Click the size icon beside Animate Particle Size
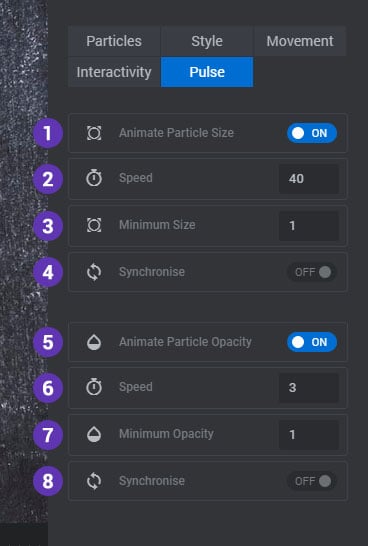 pos(94,133)
